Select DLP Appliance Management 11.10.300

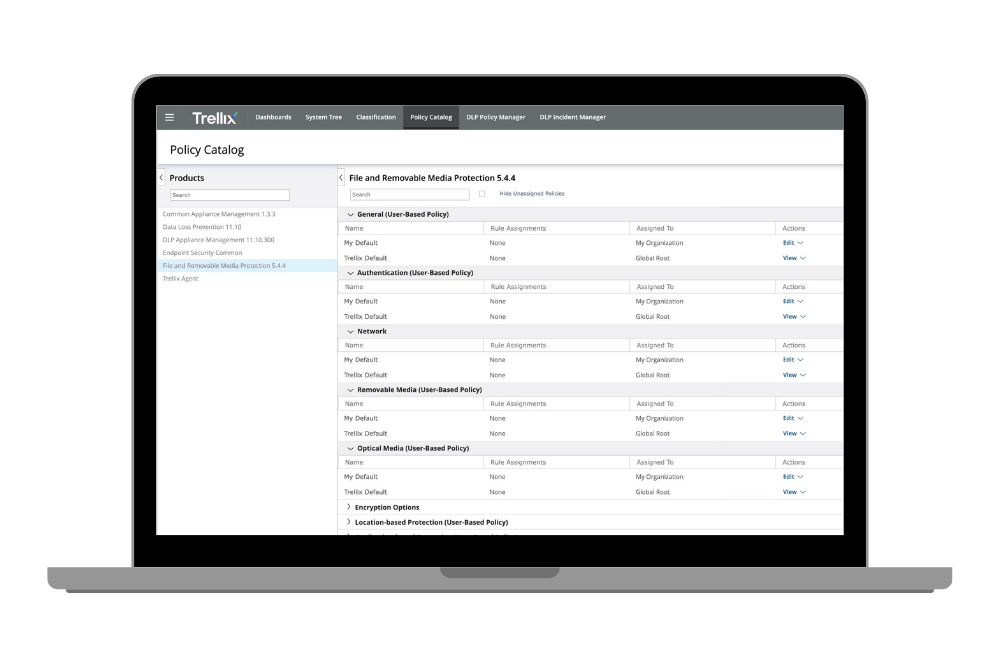tap(218, 240)
